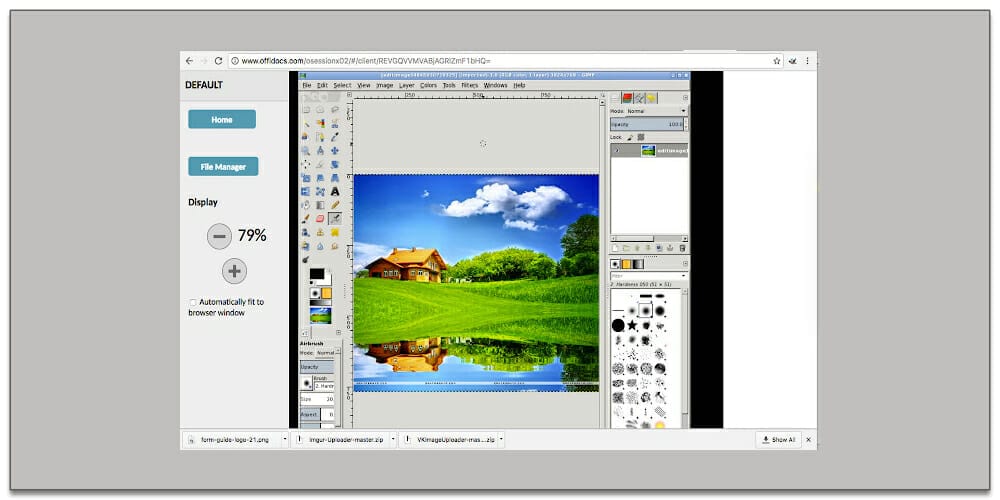Click Show All downloads
This screenshot has height=500, width=1000.
click(778, 439)
